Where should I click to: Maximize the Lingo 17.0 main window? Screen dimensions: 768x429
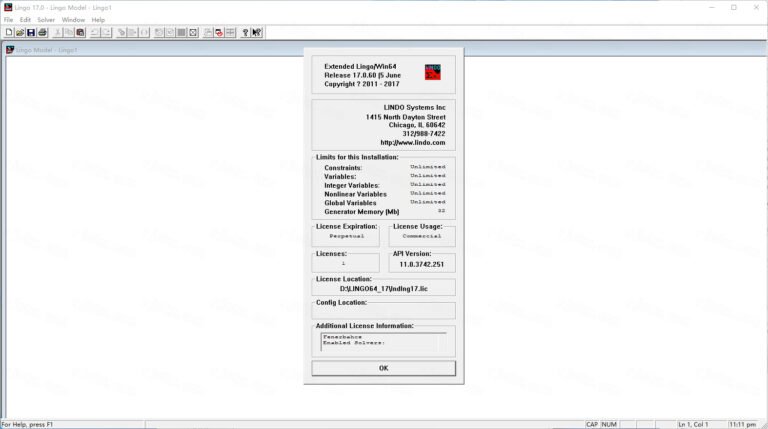coord(734,7)
